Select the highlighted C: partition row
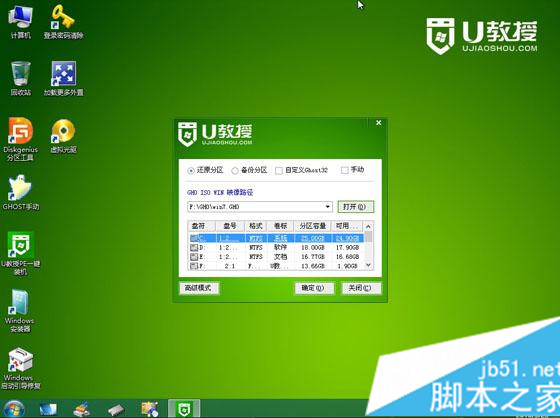 [x=276, y=238]
